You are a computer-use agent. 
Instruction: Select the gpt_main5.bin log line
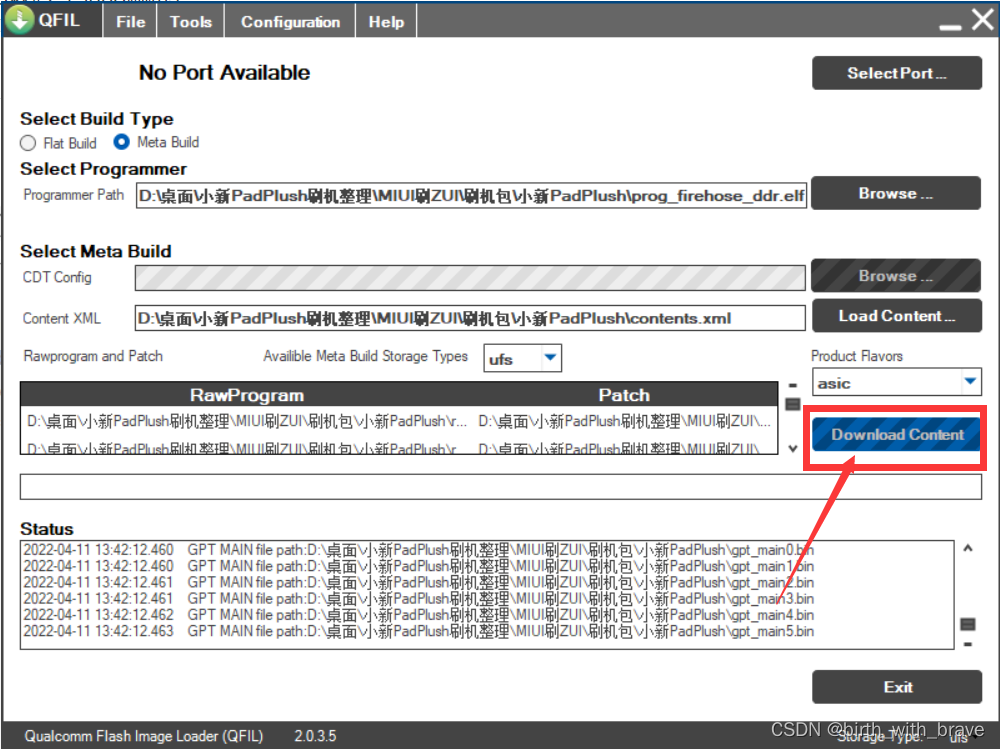click(418, 631)
